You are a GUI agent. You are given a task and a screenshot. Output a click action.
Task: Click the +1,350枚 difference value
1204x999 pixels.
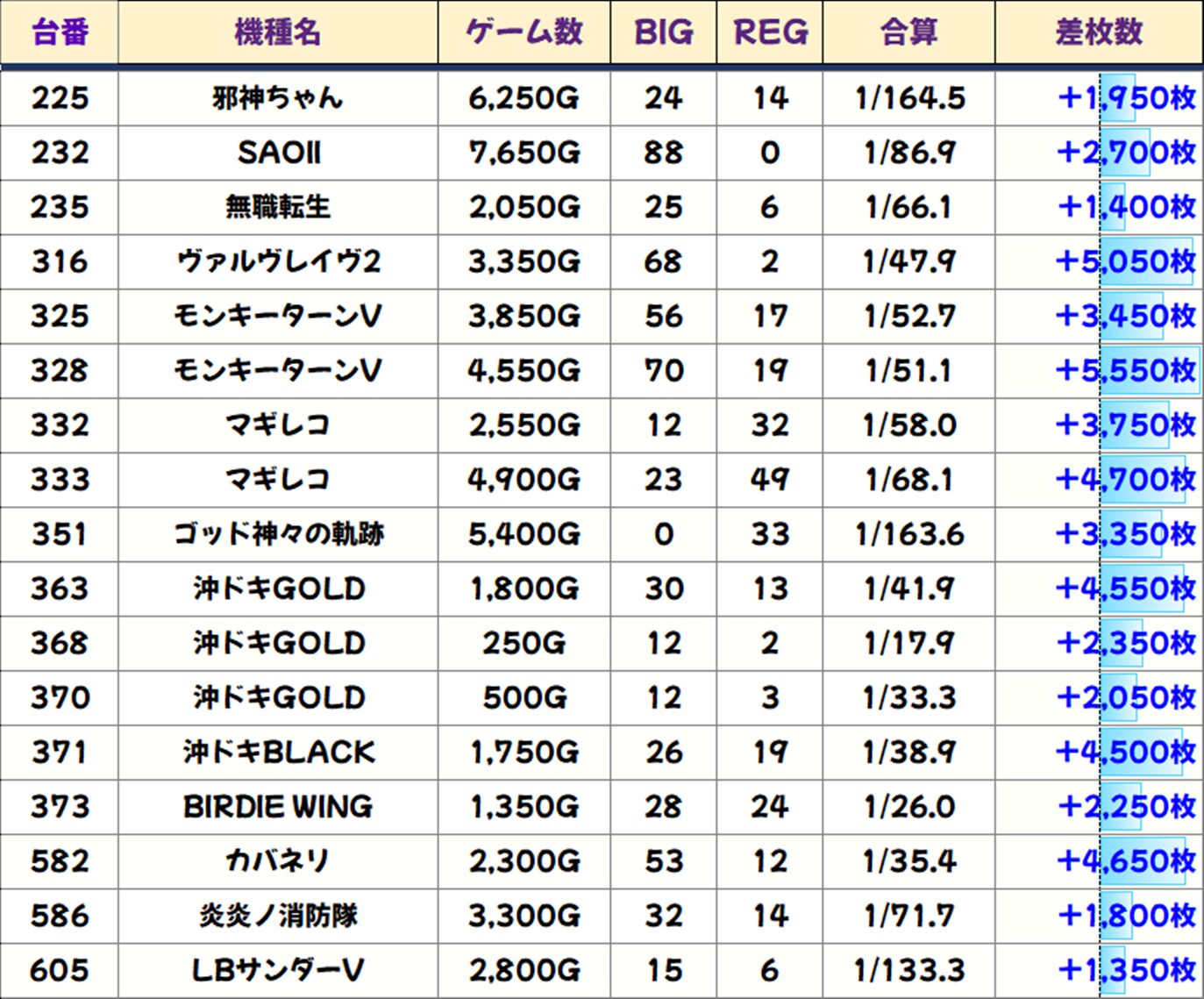tap(1127, 970)
